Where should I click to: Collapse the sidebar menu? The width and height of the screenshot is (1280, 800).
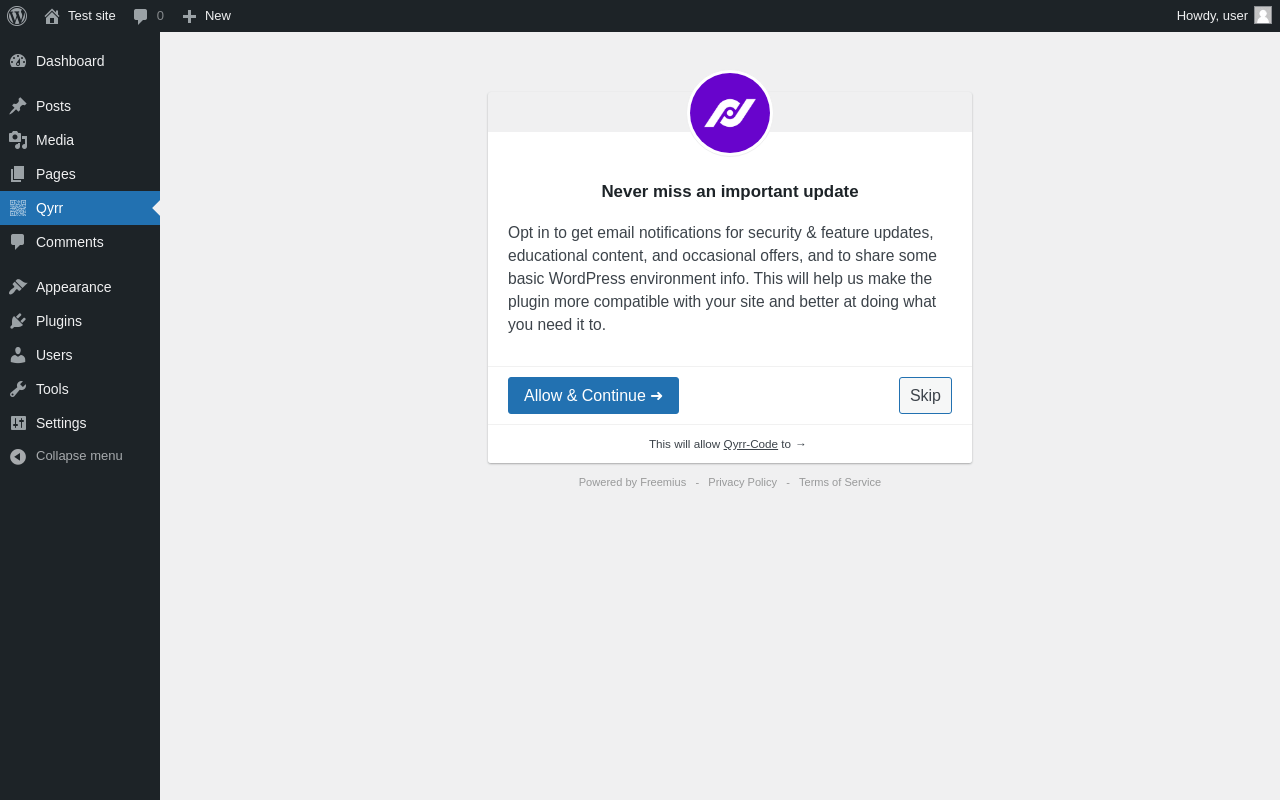[80, 456]
